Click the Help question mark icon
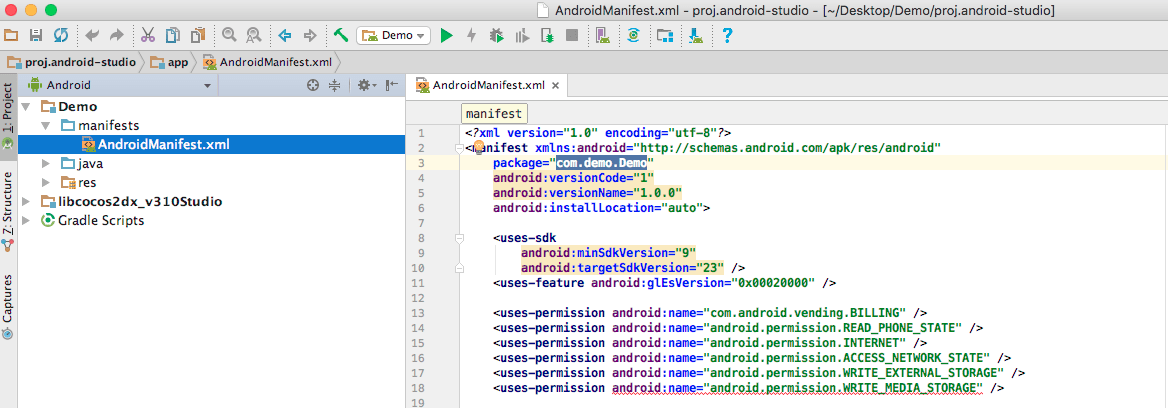 [x=727, y=35]
